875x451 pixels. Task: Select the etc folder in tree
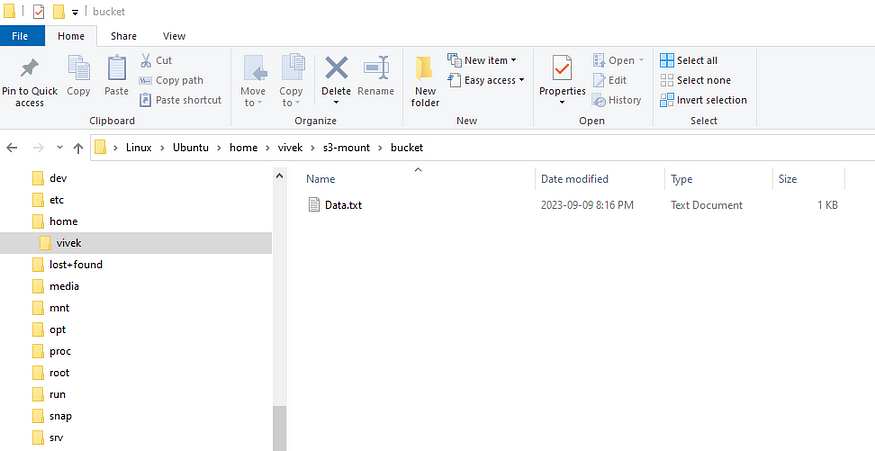coord(56,200)
